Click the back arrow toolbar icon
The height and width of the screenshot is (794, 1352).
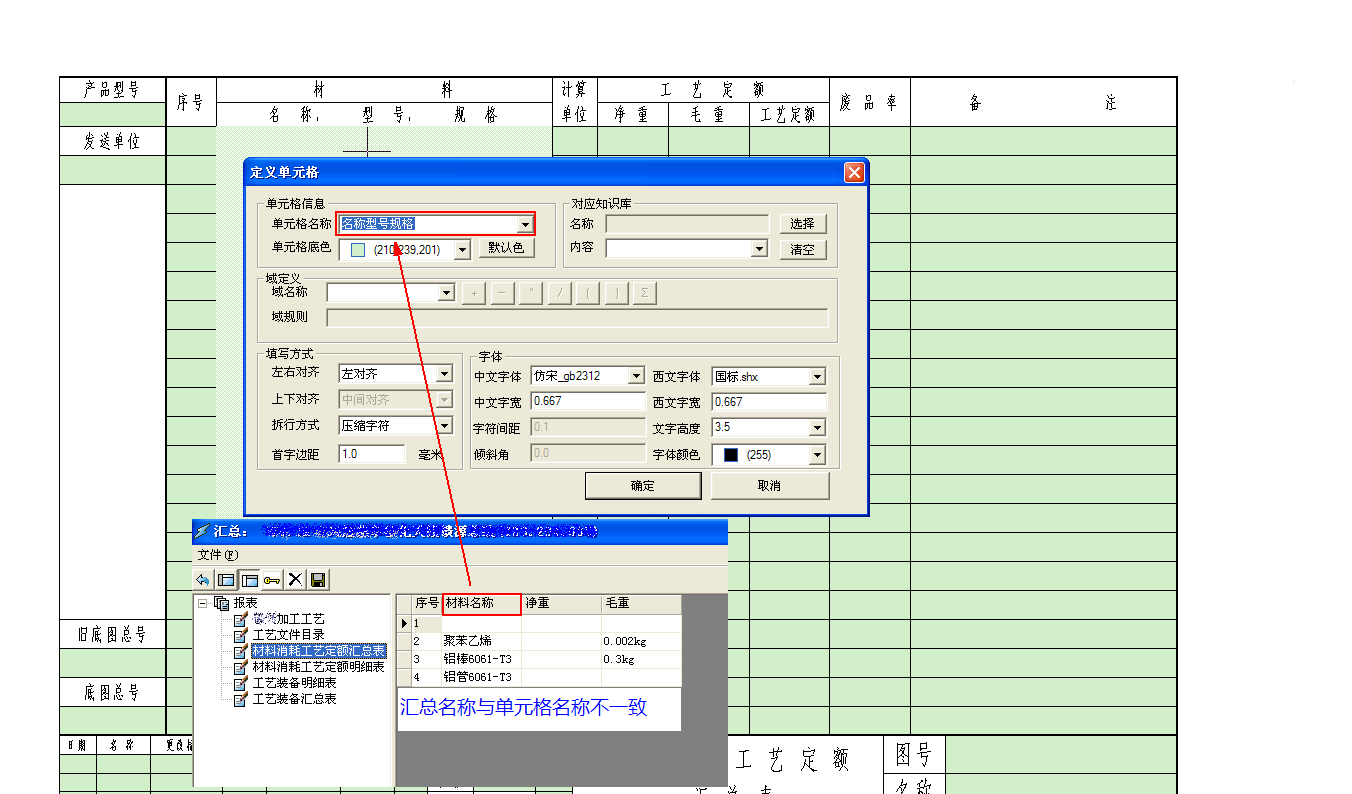click(203, 580)
